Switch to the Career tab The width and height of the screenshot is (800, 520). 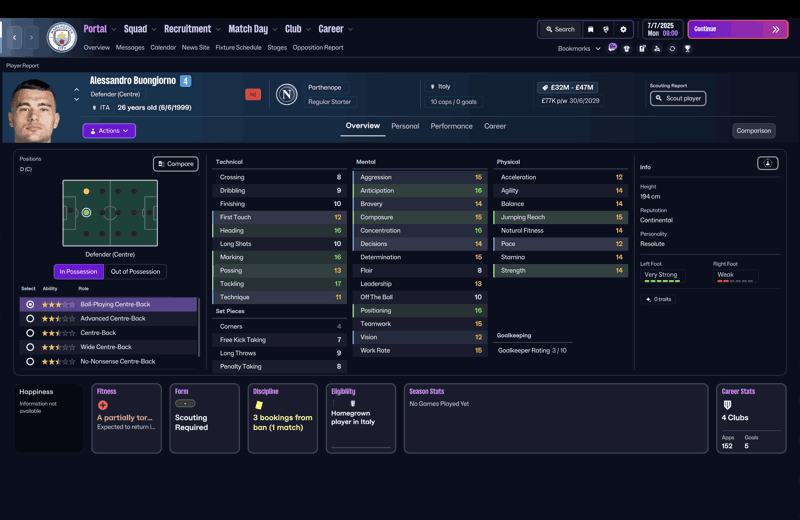(495, 126)
